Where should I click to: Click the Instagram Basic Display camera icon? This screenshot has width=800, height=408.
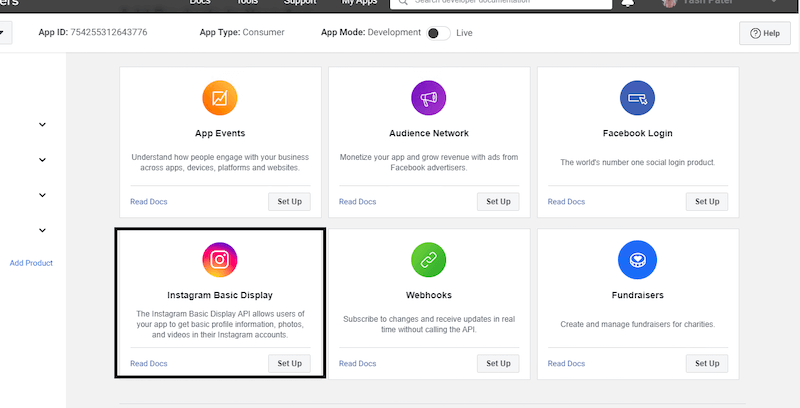pos(220,260)
